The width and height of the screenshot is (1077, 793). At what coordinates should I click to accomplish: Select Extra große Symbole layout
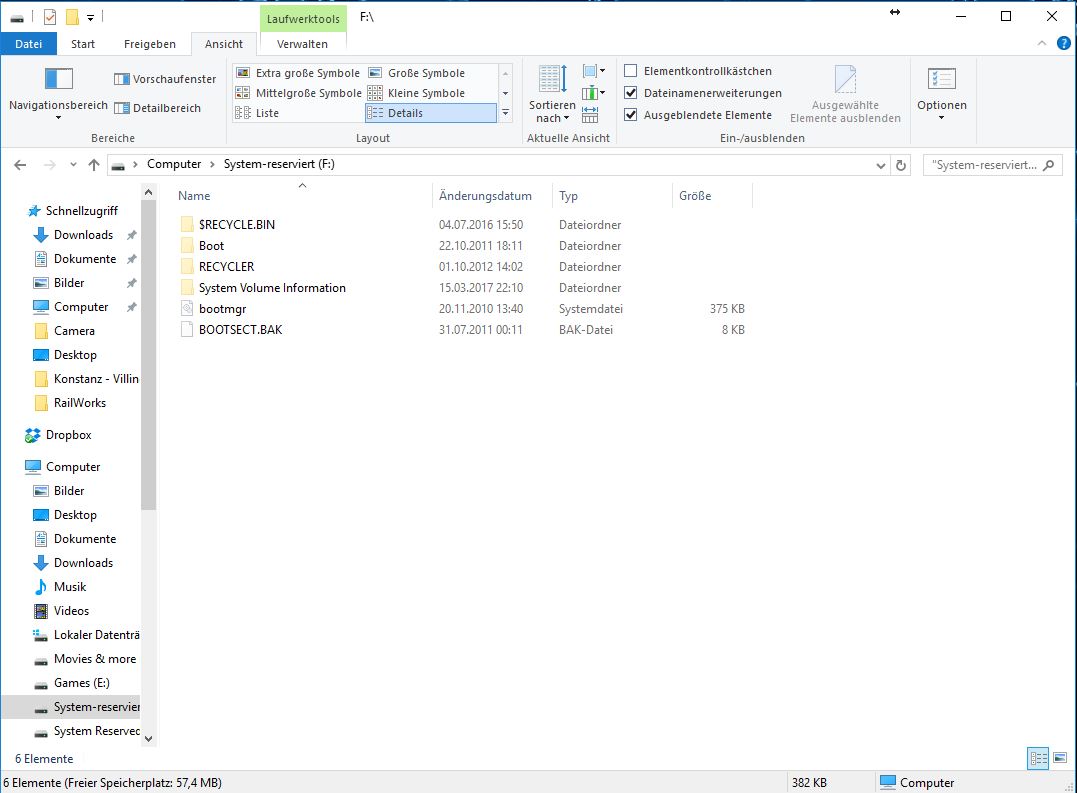pos(298,73)
